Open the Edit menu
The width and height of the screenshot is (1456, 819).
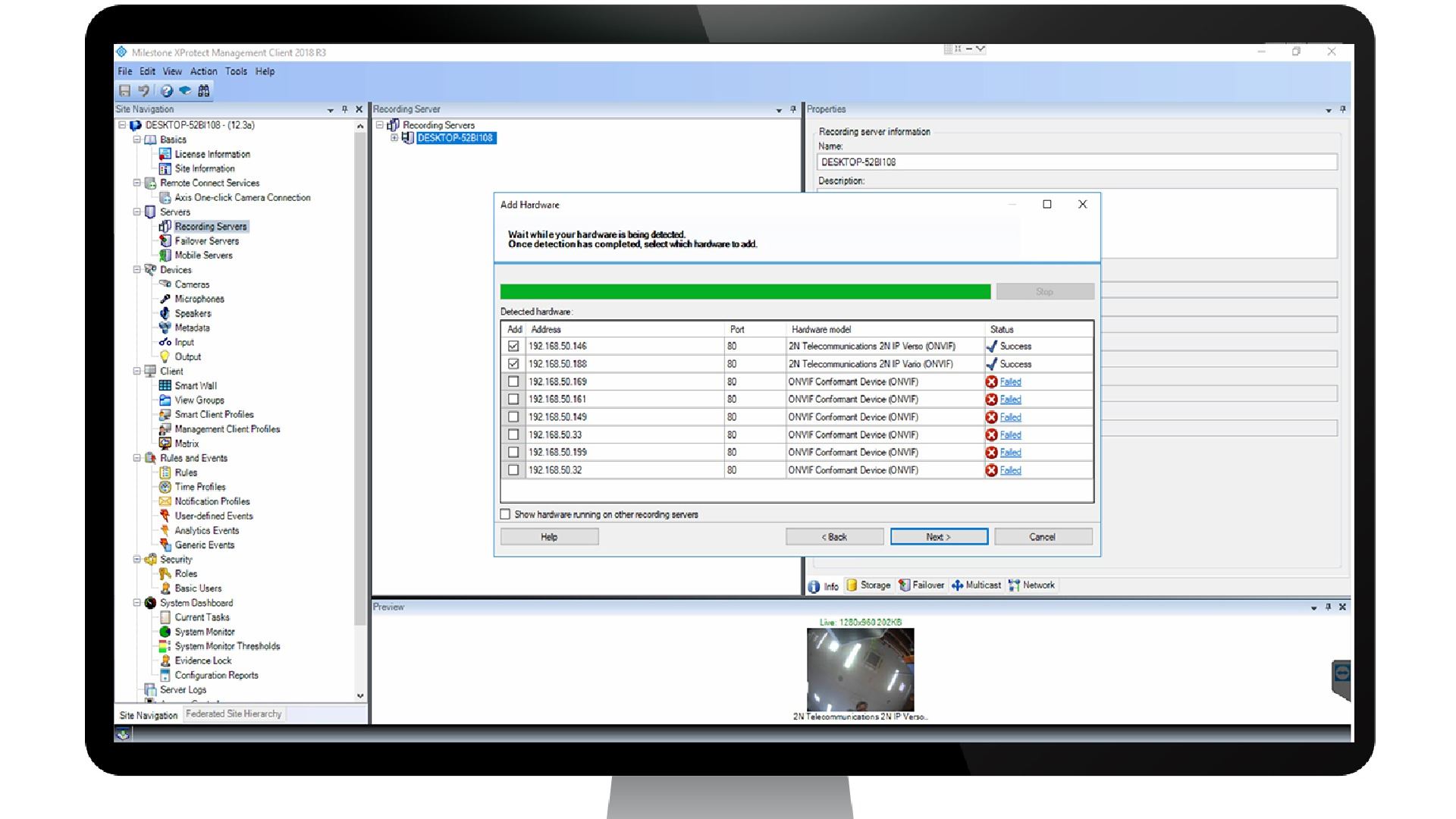point(147,71)
